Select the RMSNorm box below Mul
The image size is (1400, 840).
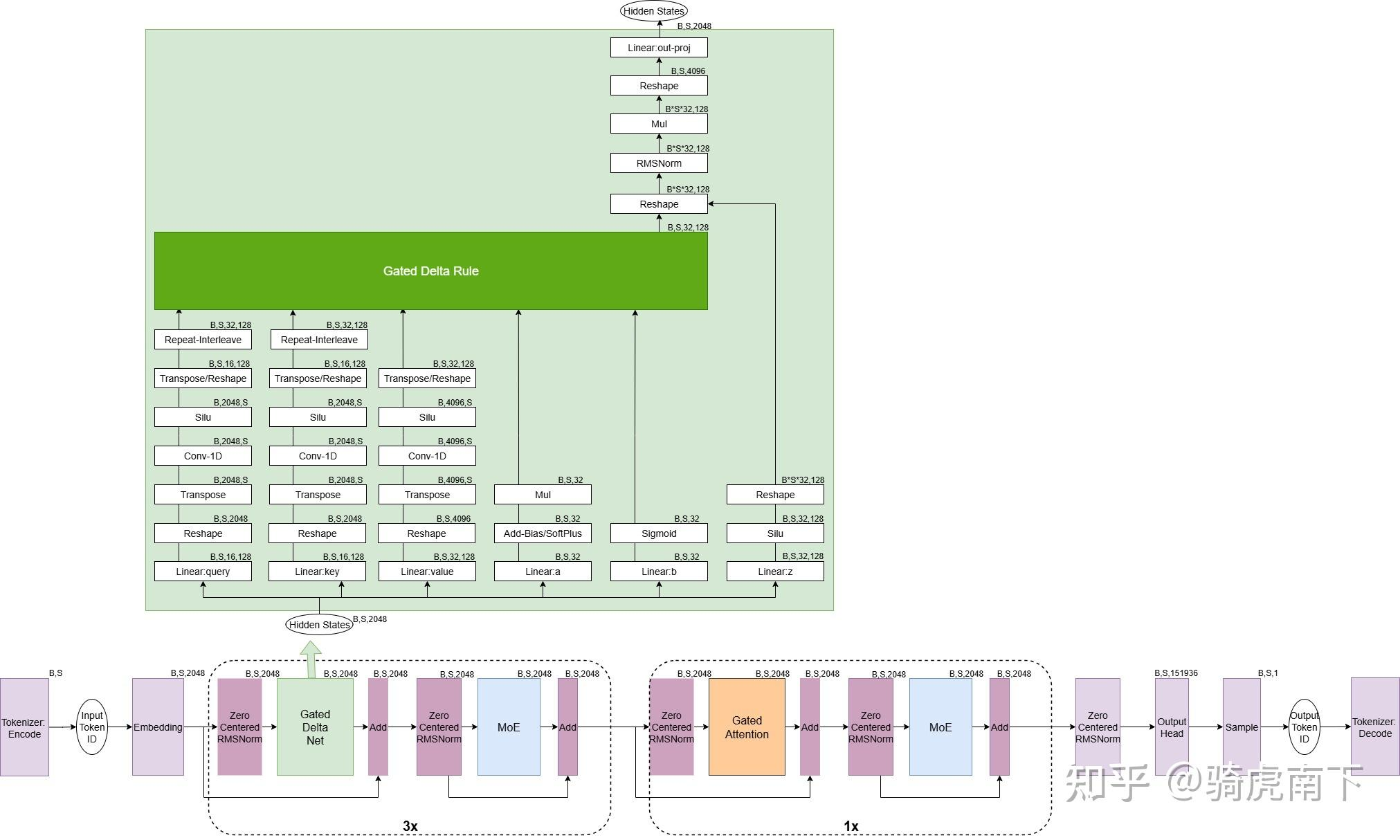659,163
